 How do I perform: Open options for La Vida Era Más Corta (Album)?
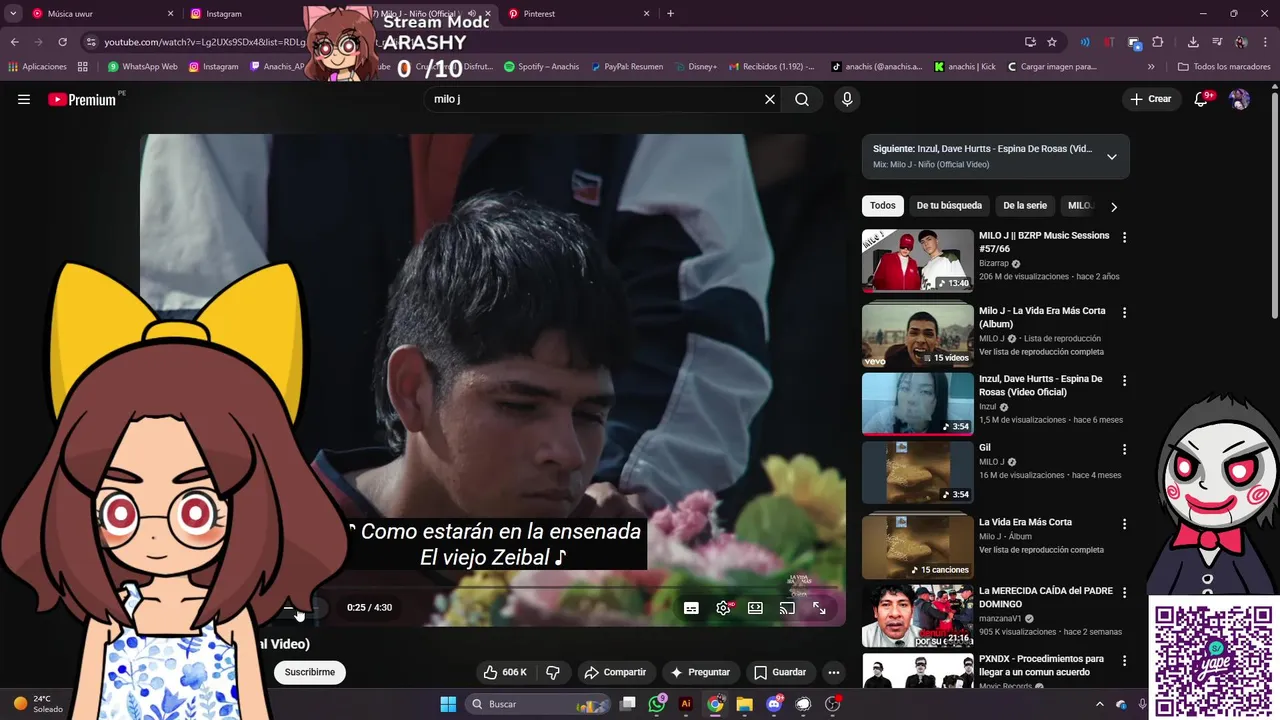[x=1124, y=313]
